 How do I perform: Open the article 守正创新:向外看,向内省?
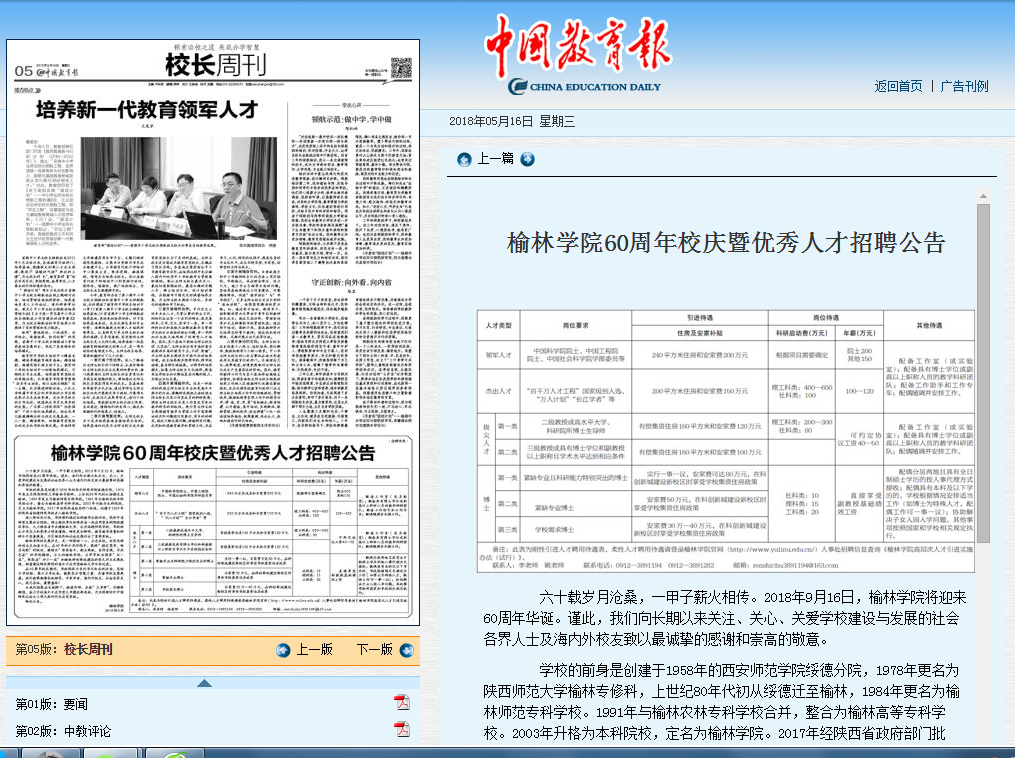[x=351, y=282]
